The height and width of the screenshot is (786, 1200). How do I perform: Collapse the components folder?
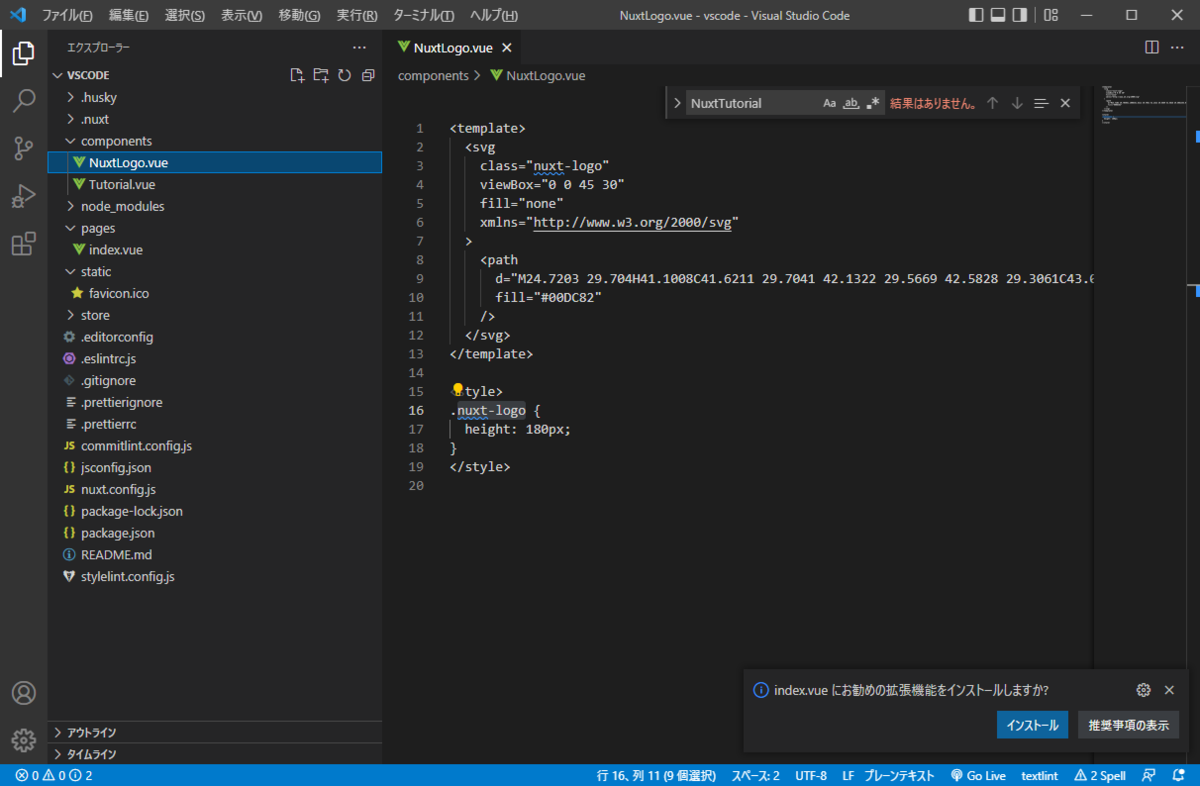(214, 141)
